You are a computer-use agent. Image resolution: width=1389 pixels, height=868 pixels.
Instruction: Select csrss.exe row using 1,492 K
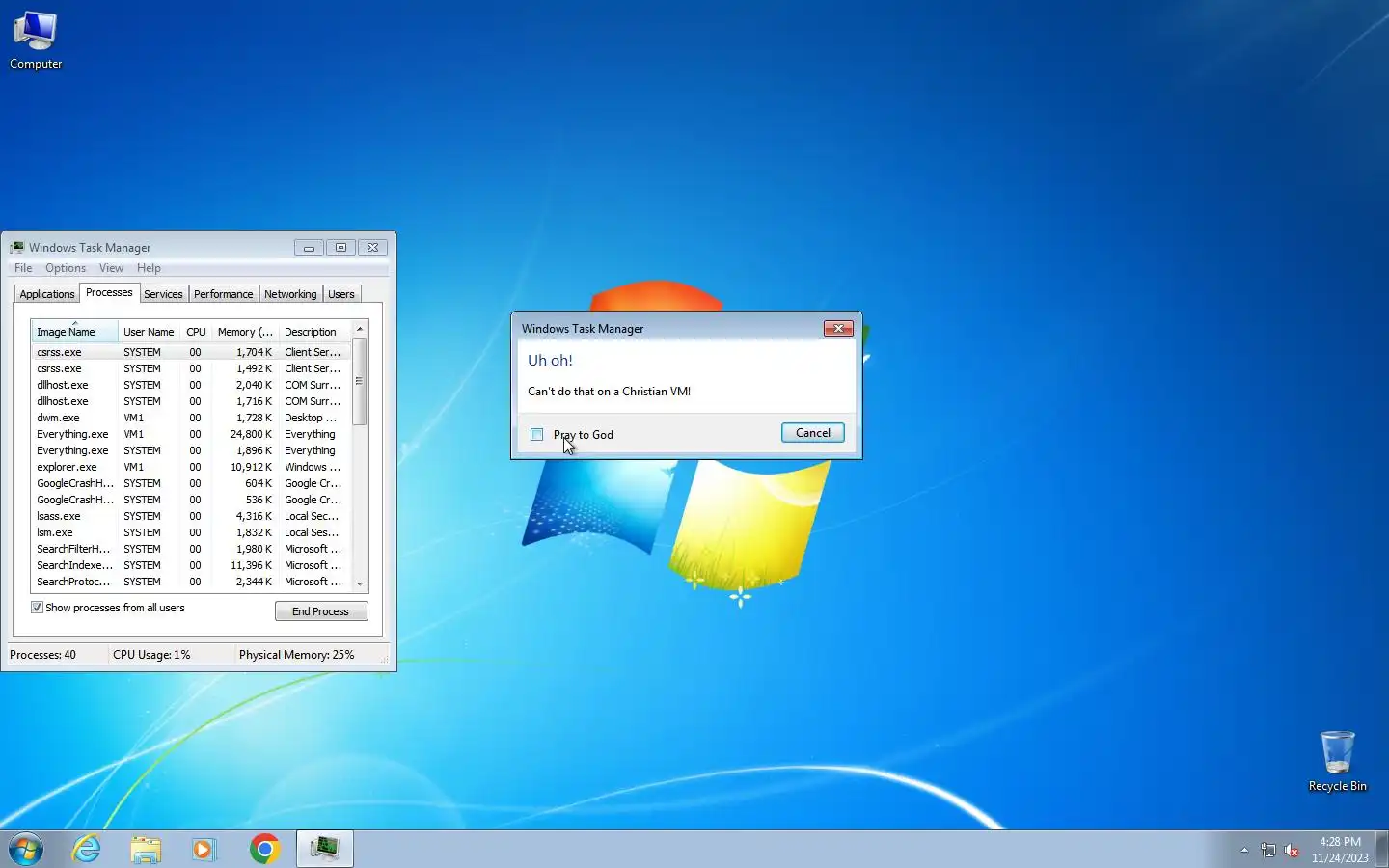point(191,368)
